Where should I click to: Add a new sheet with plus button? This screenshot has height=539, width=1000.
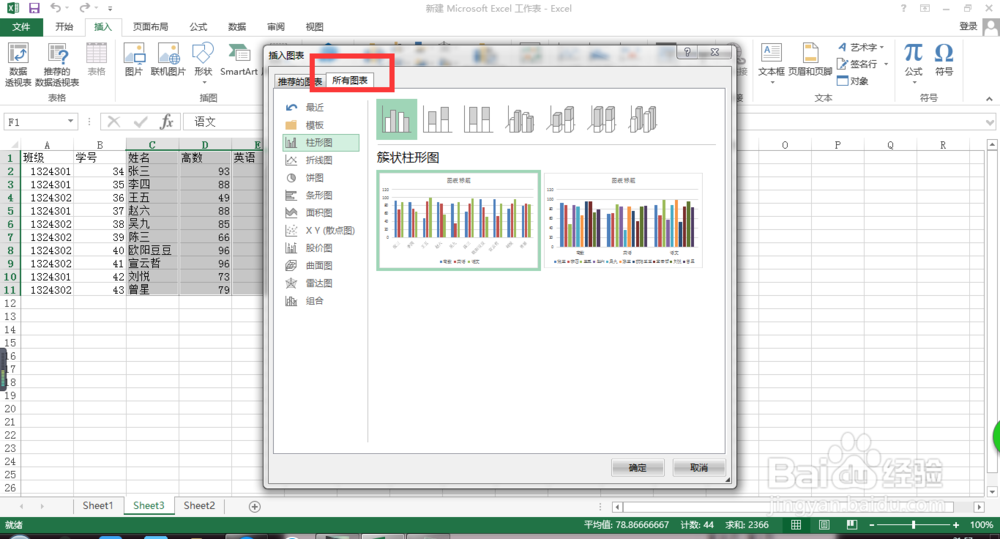254,506
